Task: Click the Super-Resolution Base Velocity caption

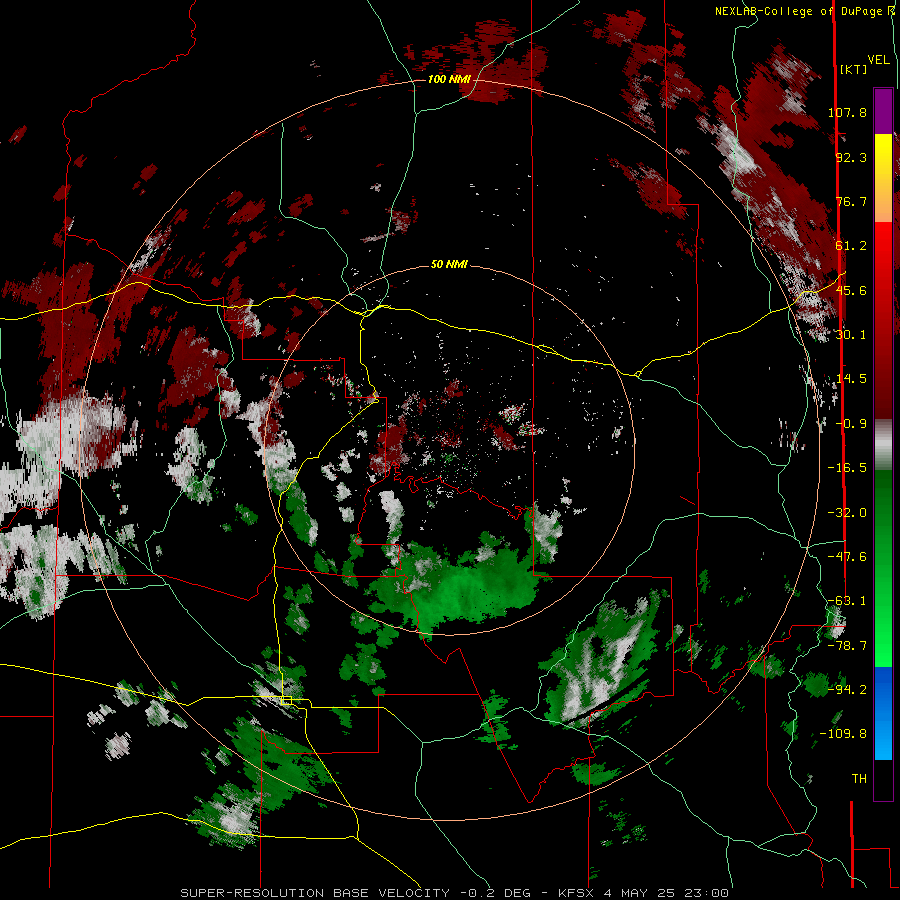Action: click(454, 893)
